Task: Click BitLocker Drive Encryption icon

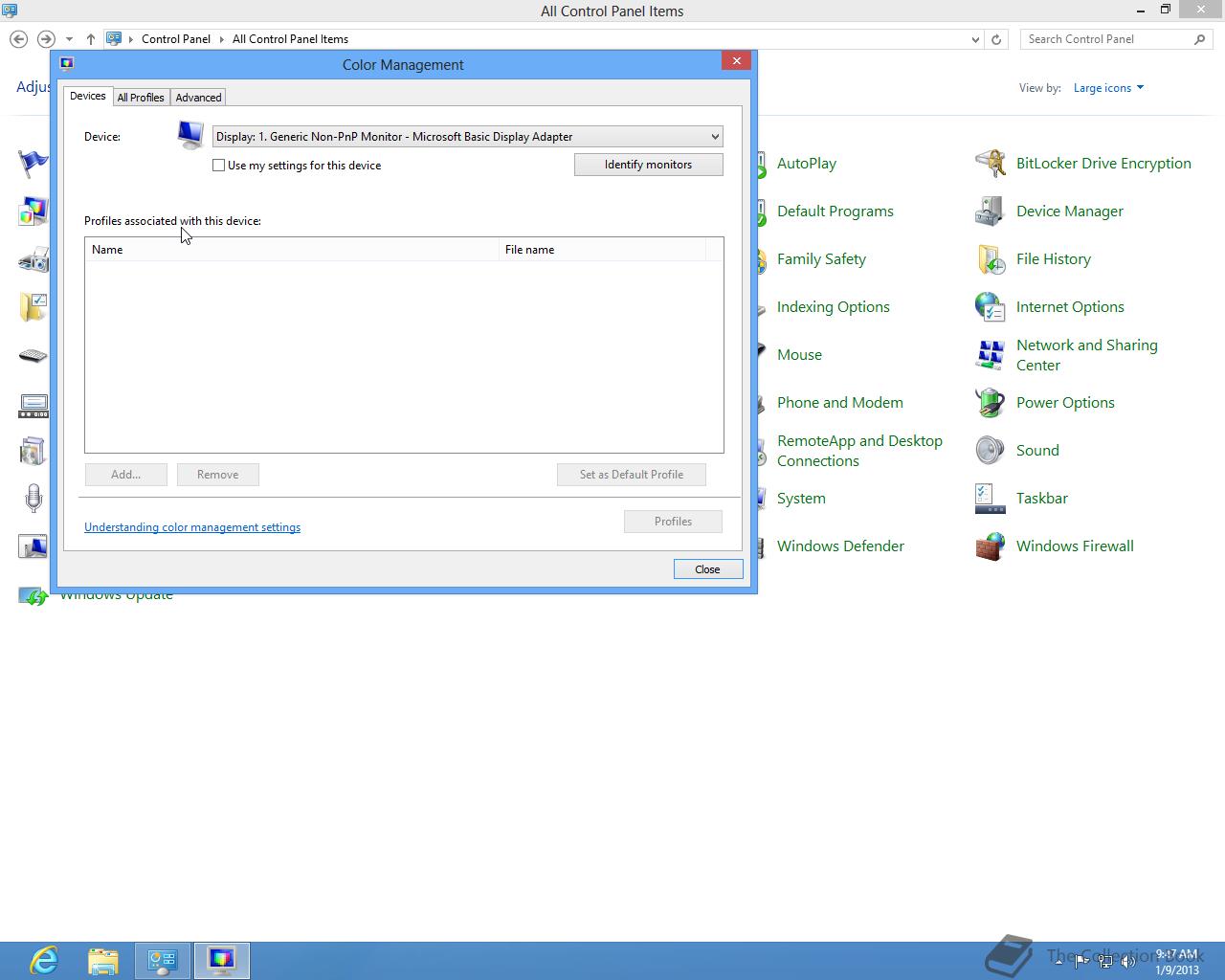Action: (990, 164)
